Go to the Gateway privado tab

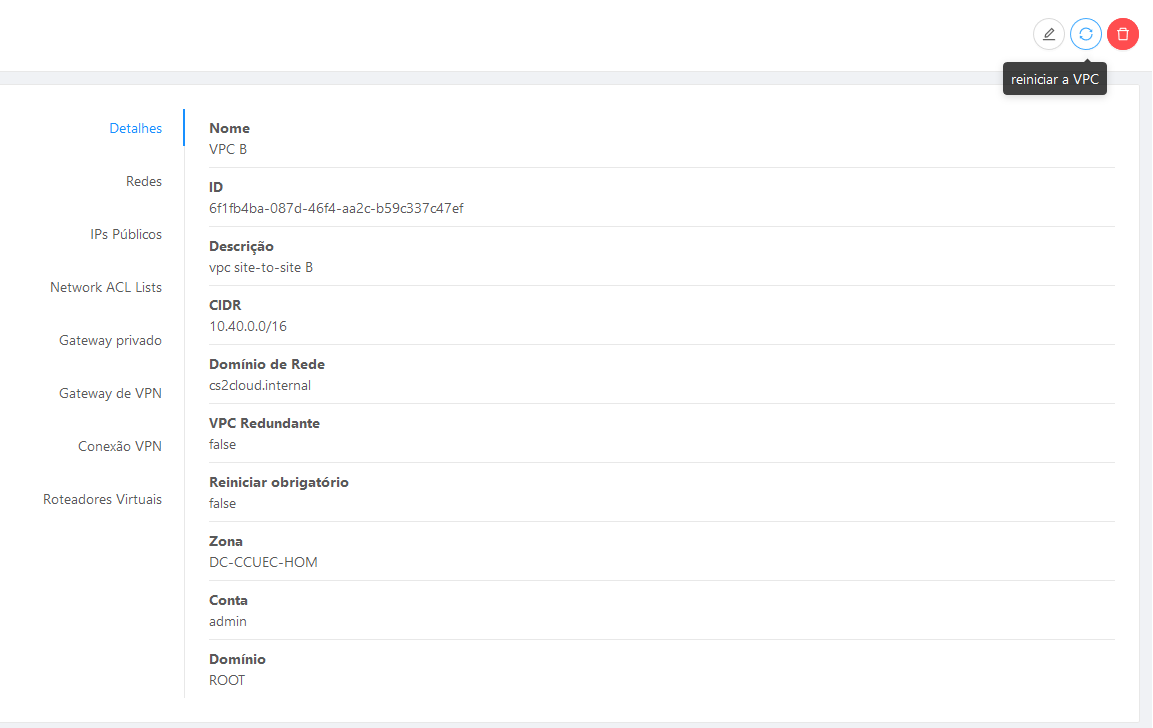(x=110, y=340)
